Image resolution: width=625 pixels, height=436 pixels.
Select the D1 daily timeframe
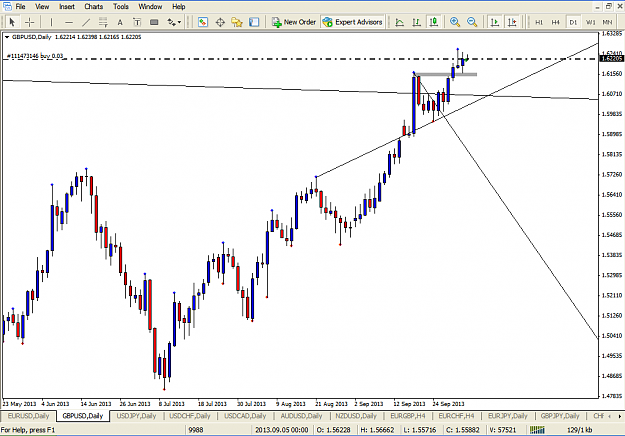click(x=573, y=22)
